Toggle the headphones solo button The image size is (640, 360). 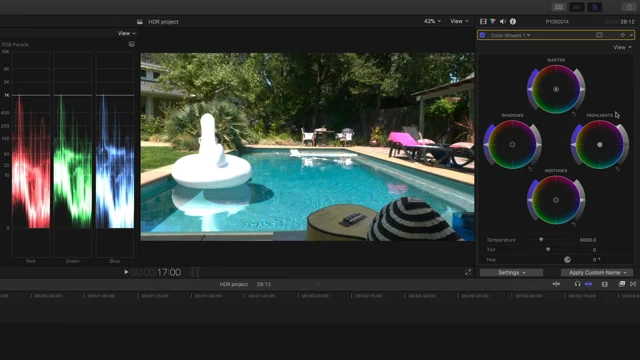pyautogui.click(x=577, y=284)
